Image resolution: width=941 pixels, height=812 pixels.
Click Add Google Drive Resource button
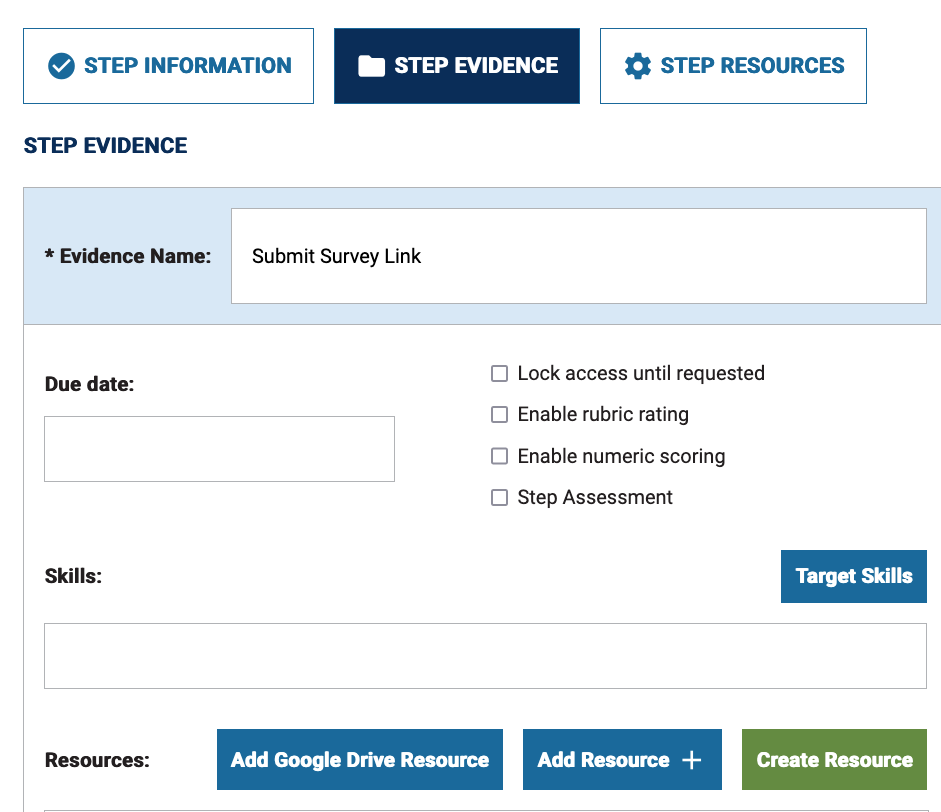click(x=360, y=760)
